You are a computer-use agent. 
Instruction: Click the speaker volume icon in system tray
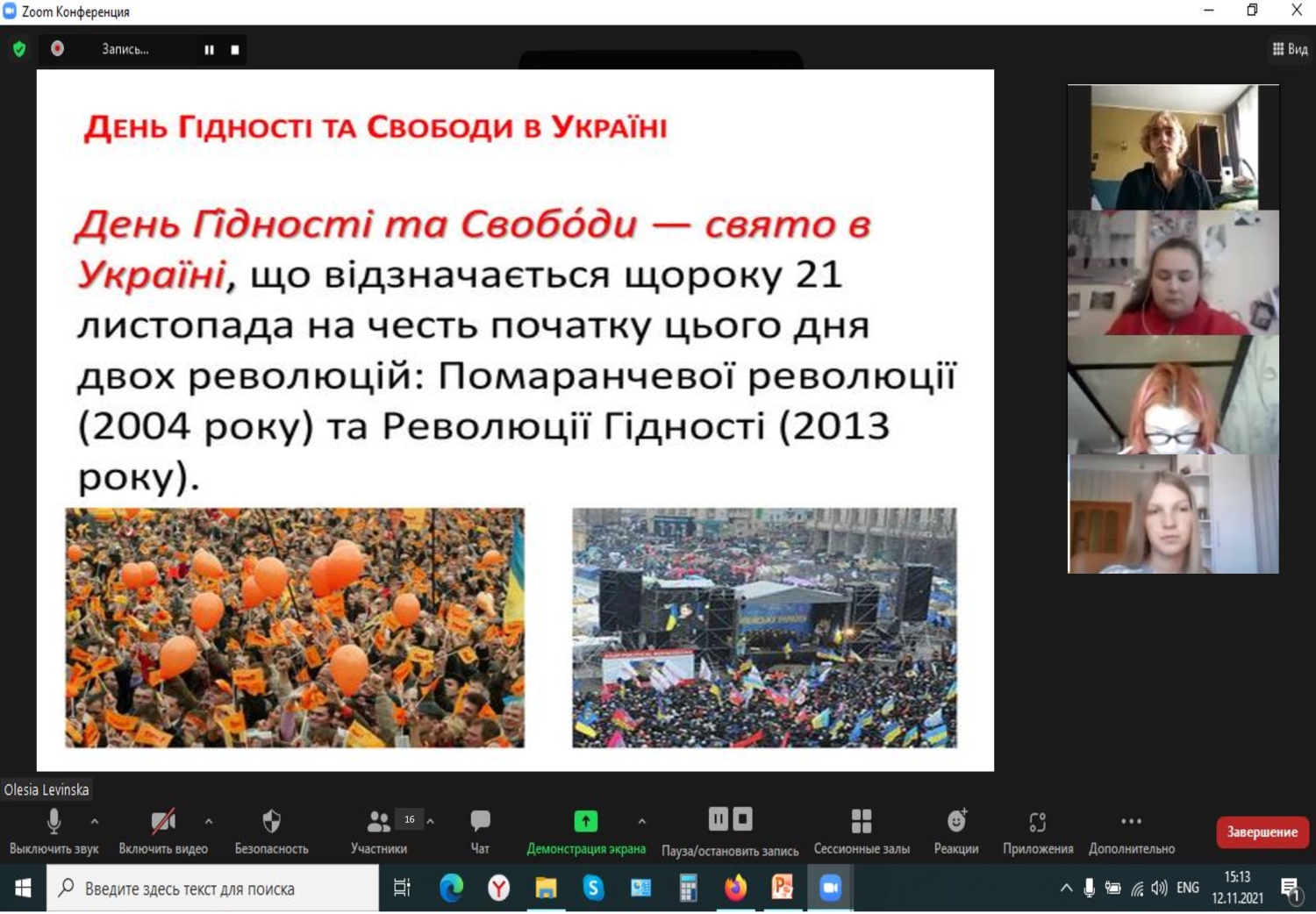click(x=1156, y=888)
